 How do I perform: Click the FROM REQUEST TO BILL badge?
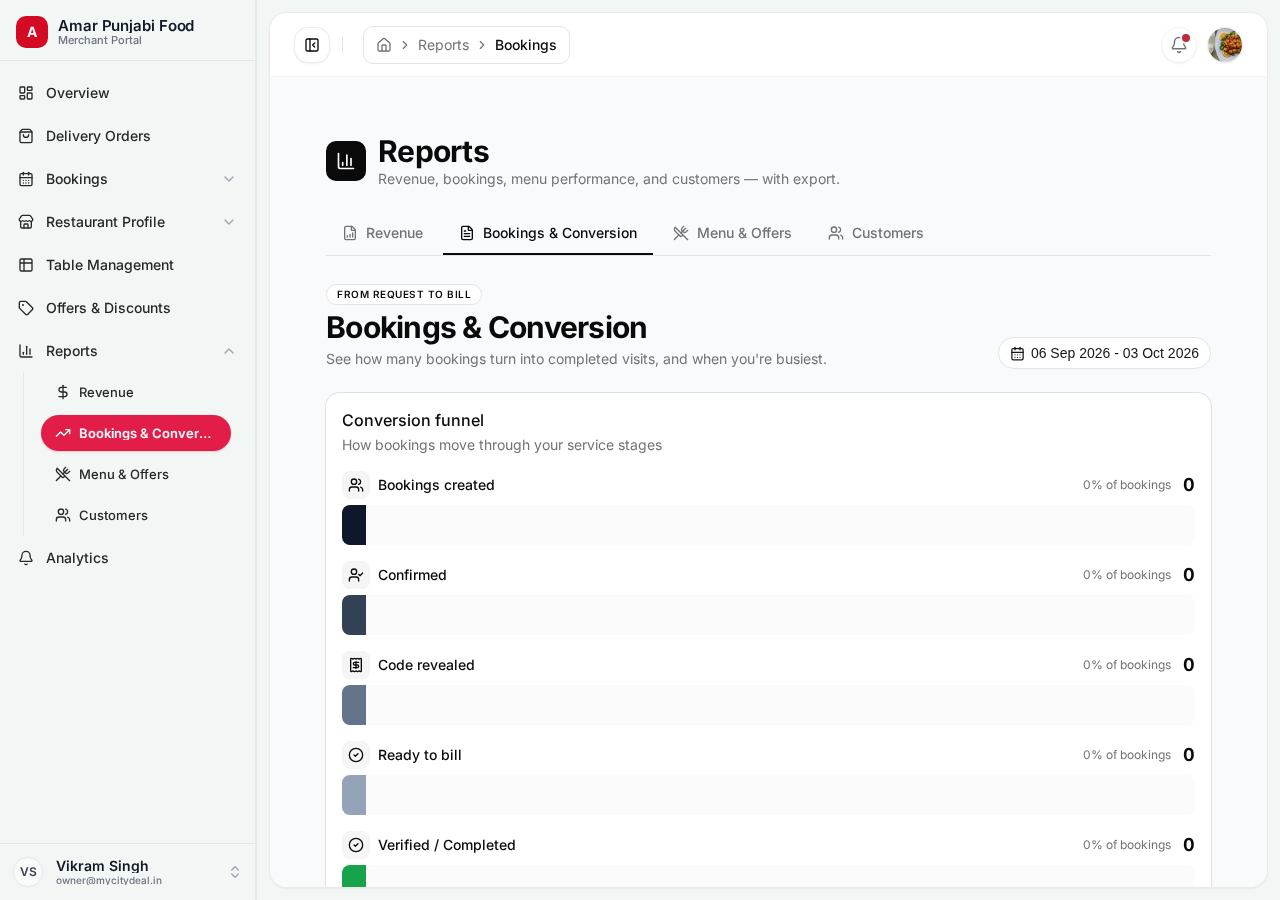[x=404, y=295]
